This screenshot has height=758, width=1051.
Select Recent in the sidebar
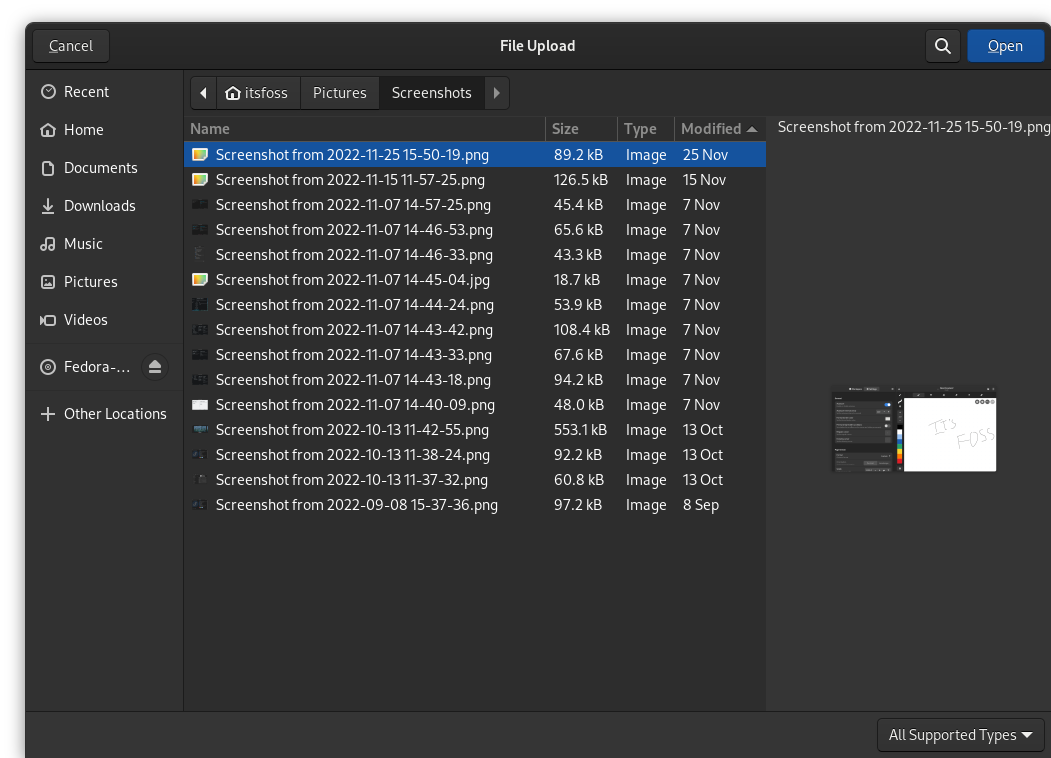tap(87, 91)
